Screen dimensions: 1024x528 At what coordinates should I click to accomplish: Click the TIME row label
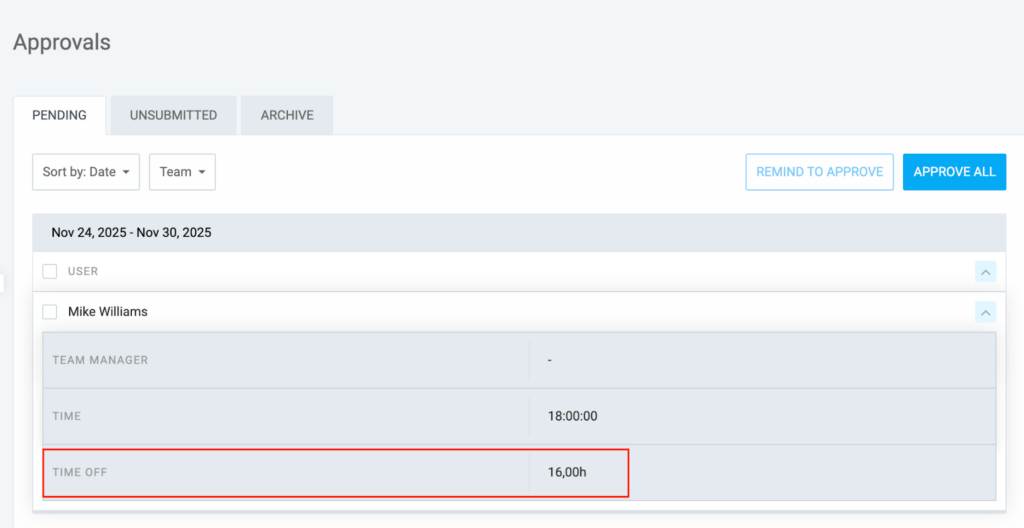67,416
